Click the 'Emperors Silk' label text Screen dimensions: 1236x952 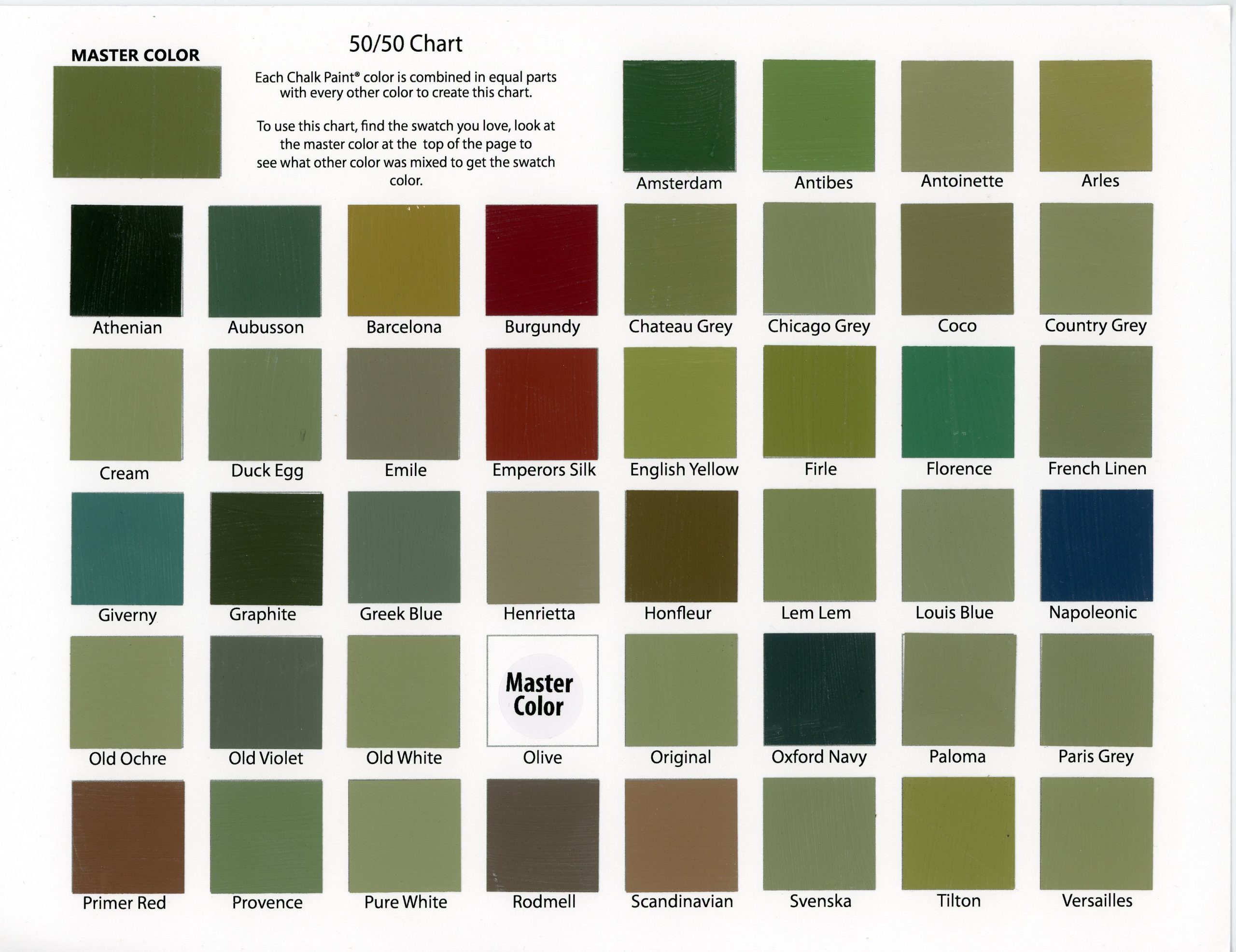[x=544, y=470]
